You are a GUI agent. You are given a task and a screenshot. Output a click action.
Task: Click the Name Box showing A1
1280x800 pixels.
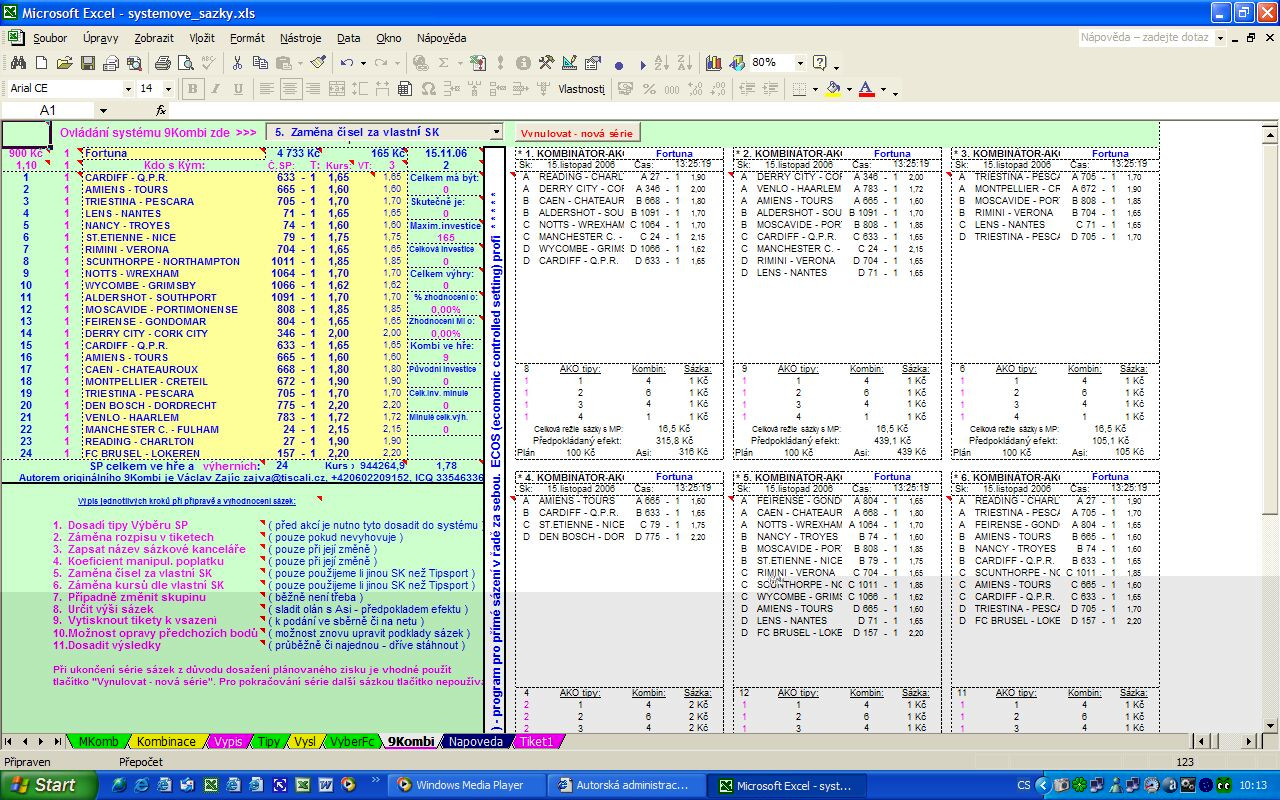(x=48, y=110)
